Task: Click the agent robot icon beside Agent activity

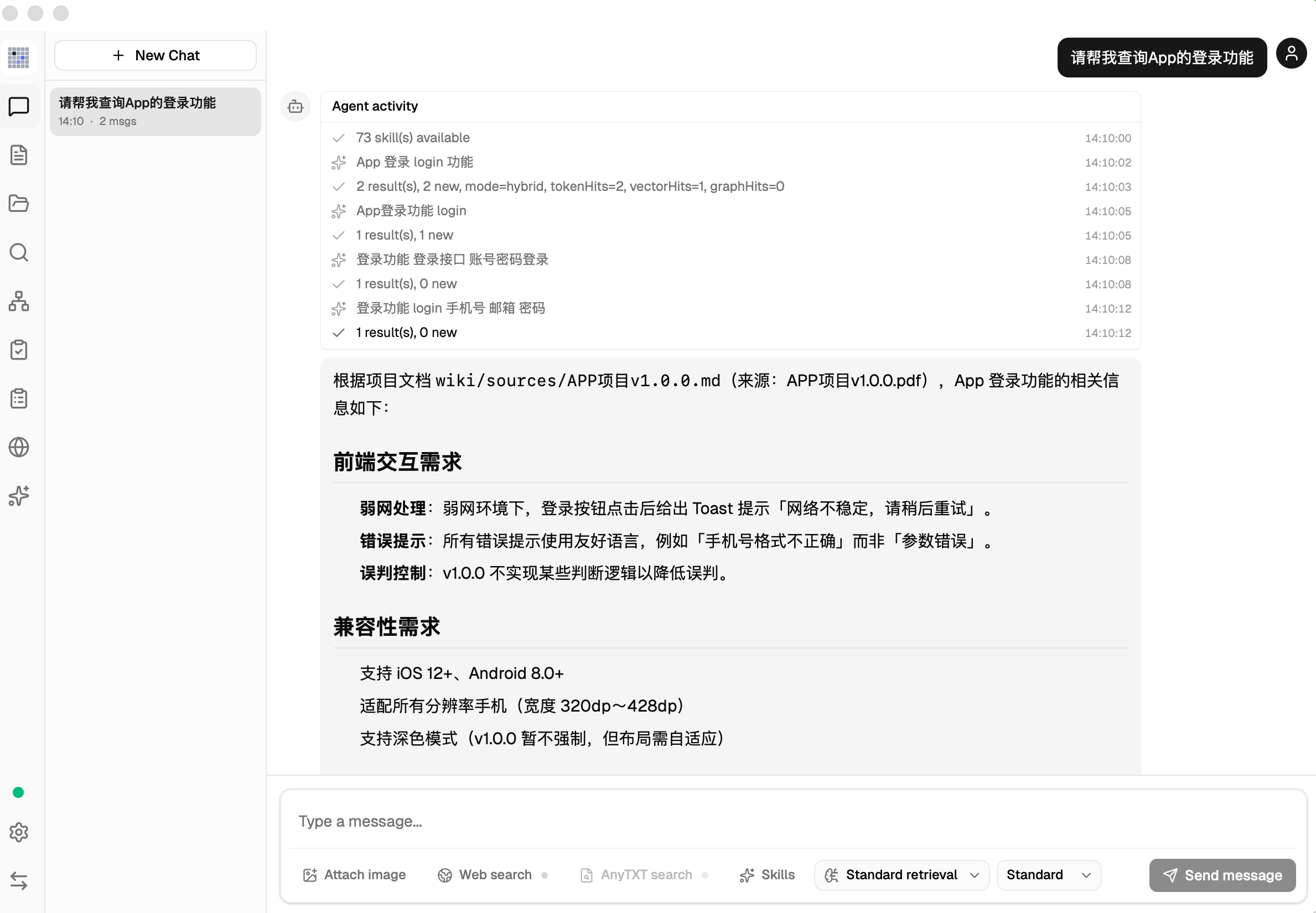Action: pos(295,106)
